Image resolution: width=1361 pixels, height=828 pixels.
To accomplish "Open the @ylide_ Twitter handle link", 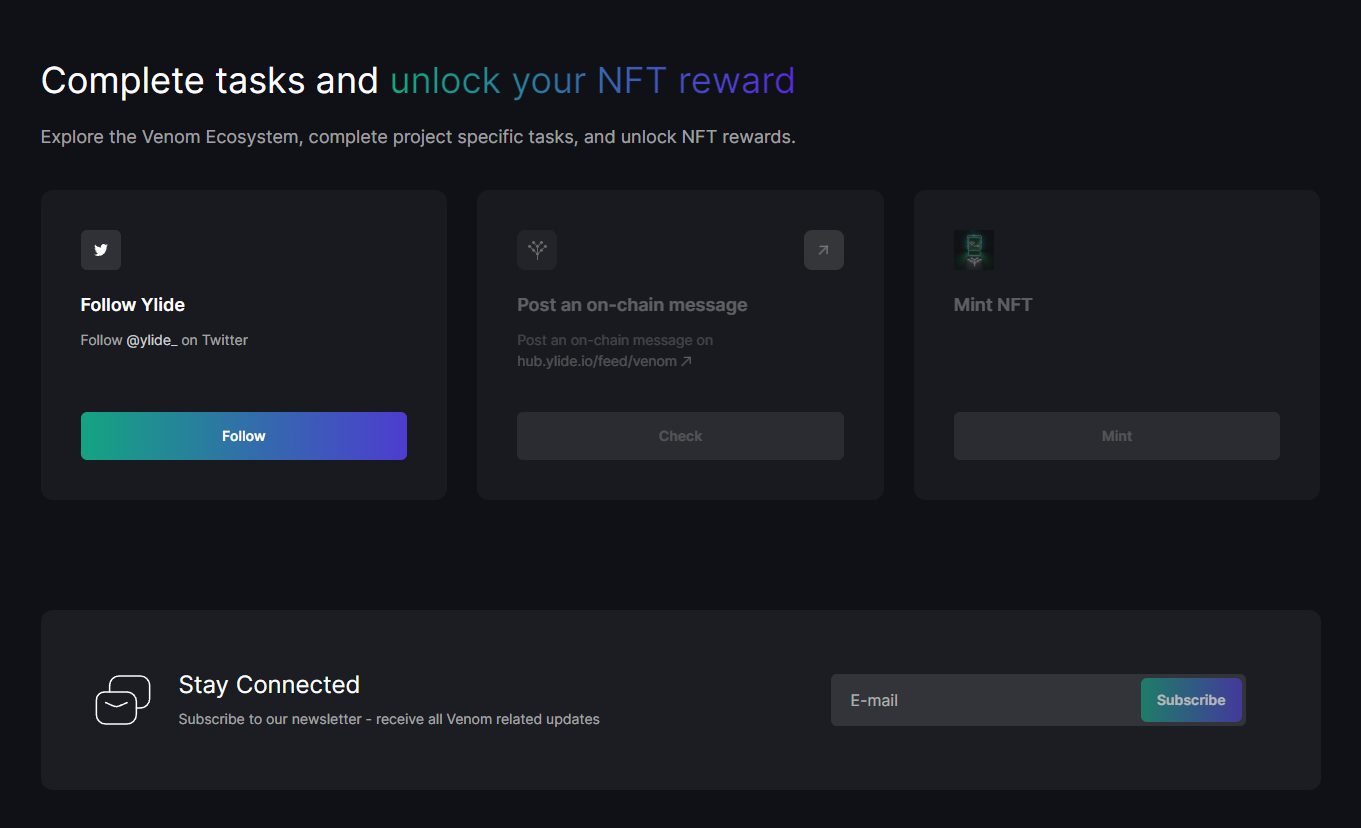I will point(152,340).
